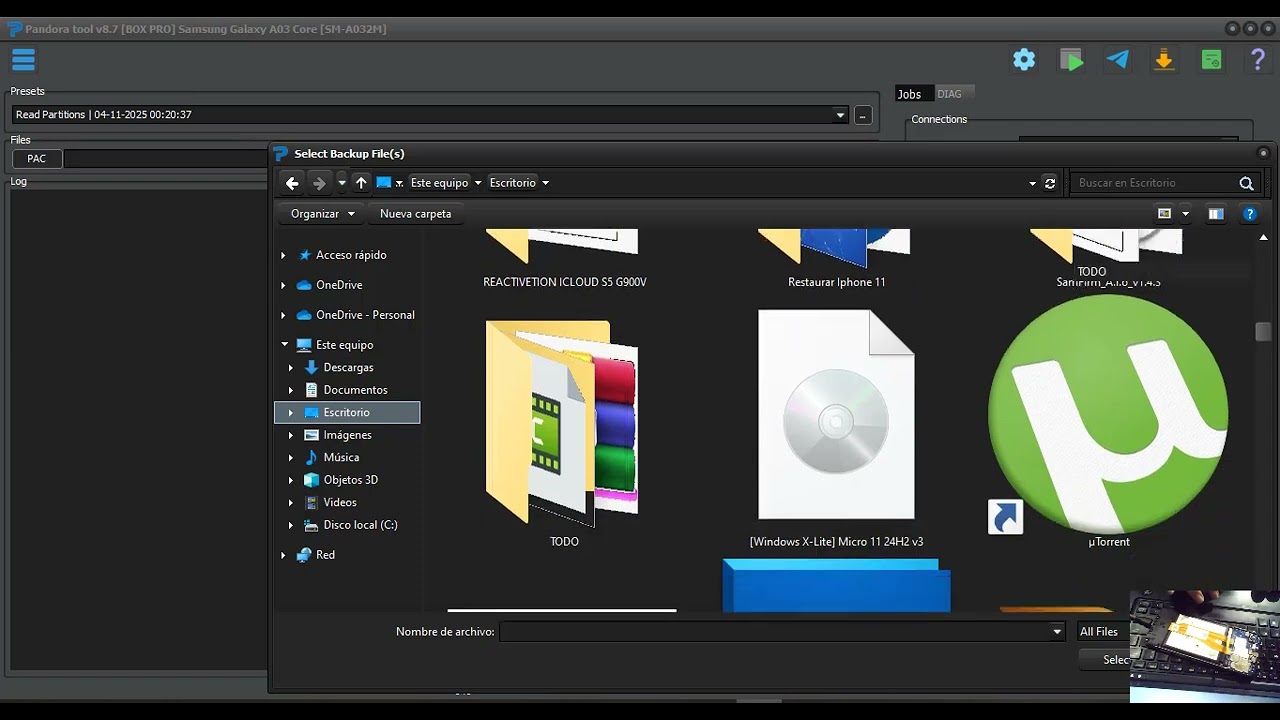Open Imágenes in the sidebar
The width and height of the screenshot is (1280, 720).
pyautogui.click(x=347, y=435)
